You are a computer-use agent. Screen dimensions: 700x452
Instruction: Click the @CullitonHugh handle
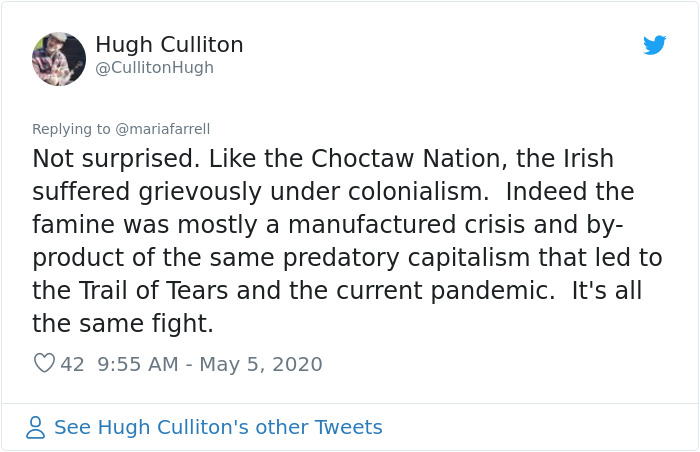coord(154,68)
